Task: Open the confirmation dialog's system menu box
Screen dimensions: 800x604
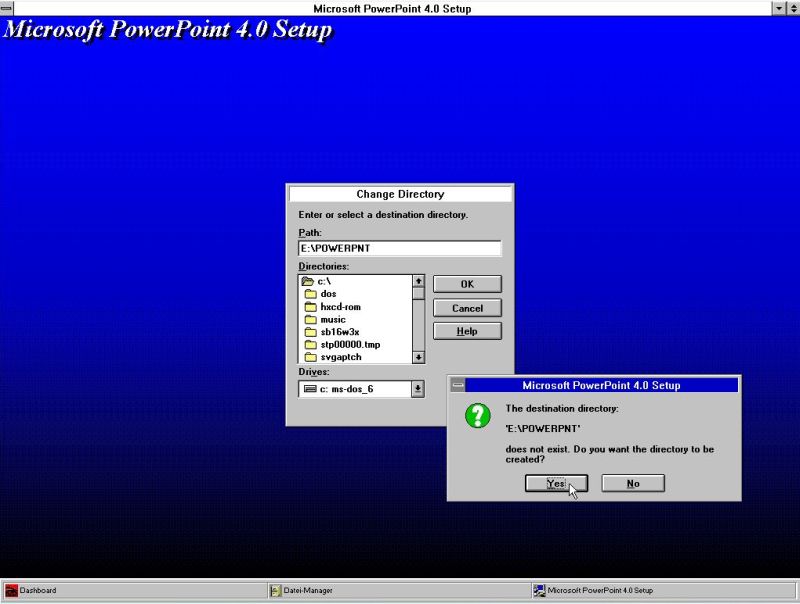Action: point(458,385)
